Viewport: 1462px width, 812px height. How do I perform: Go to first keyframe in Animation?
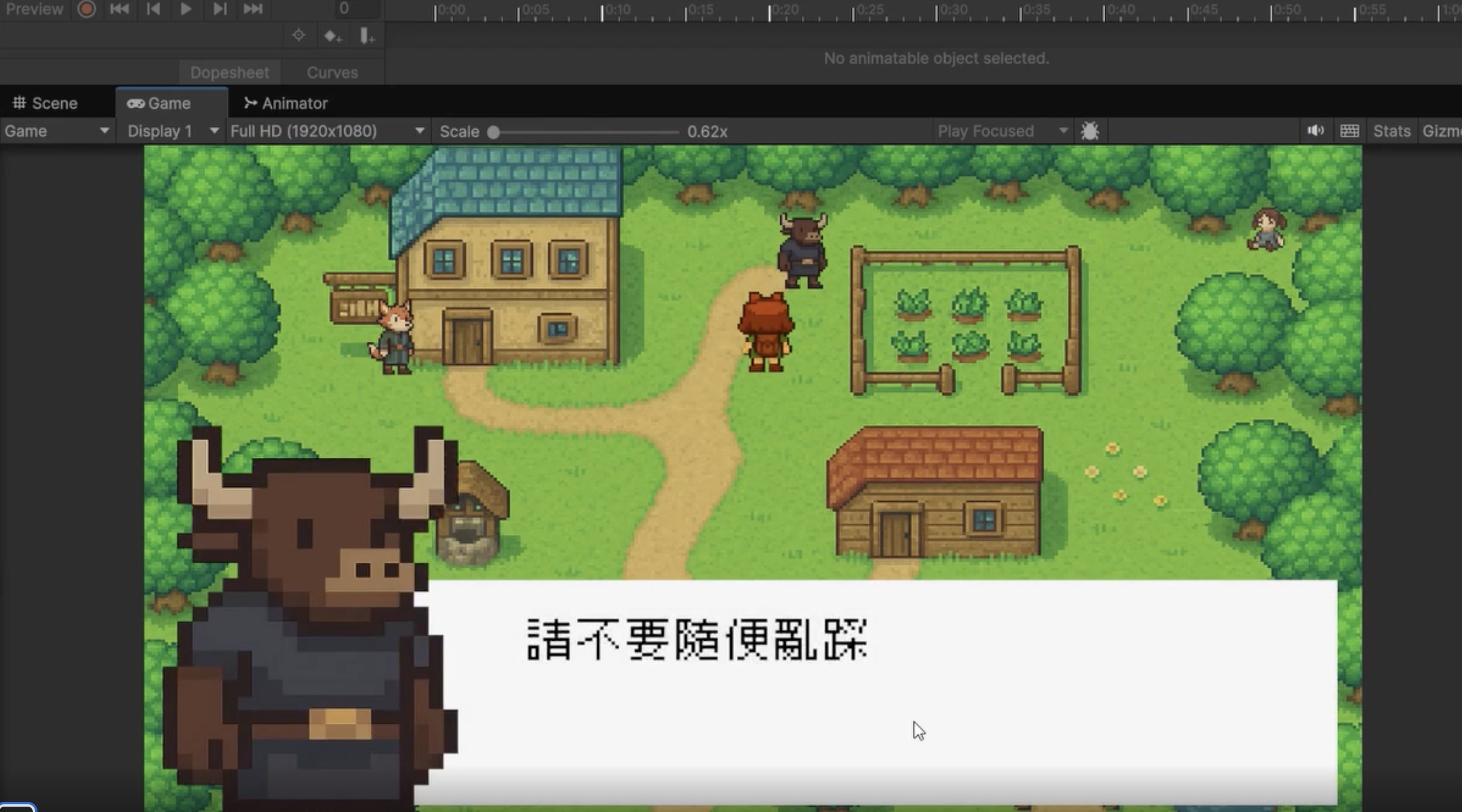click(120, 8)
